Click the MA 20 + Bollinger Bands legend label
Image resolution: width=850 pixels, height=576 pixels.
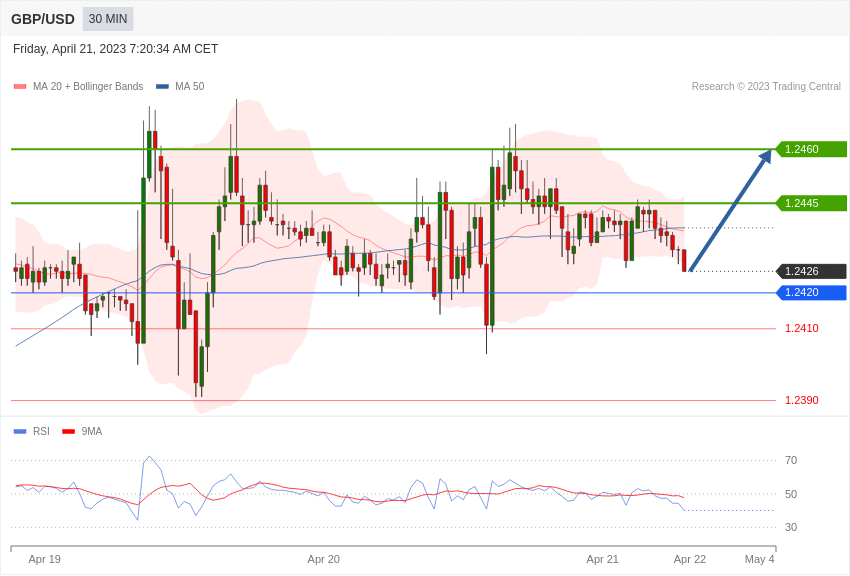88,87
